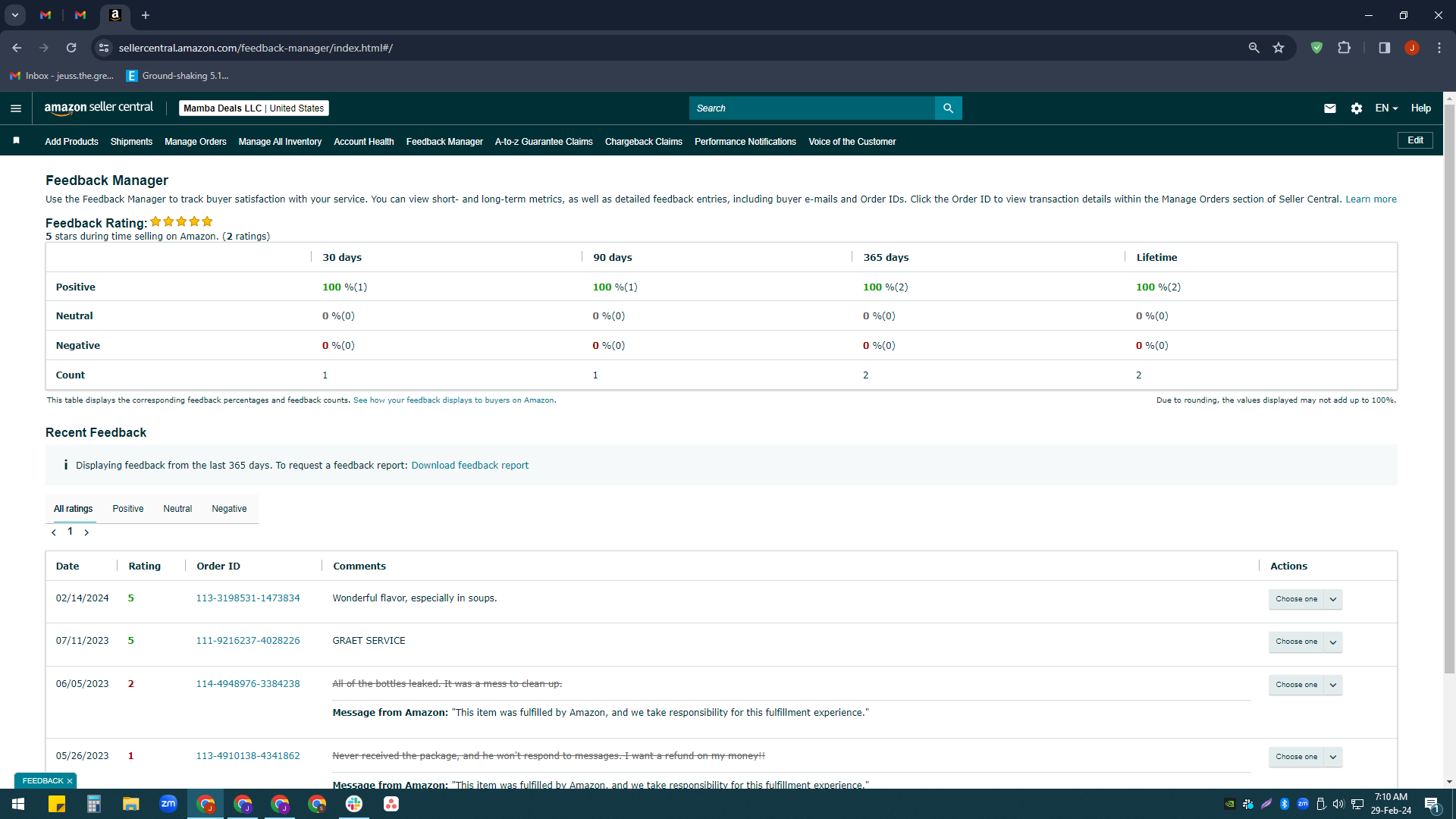This screenshot has height=819, width=1456.
Task: Open the browser side panel icon
Action: tap(1384, 48)
